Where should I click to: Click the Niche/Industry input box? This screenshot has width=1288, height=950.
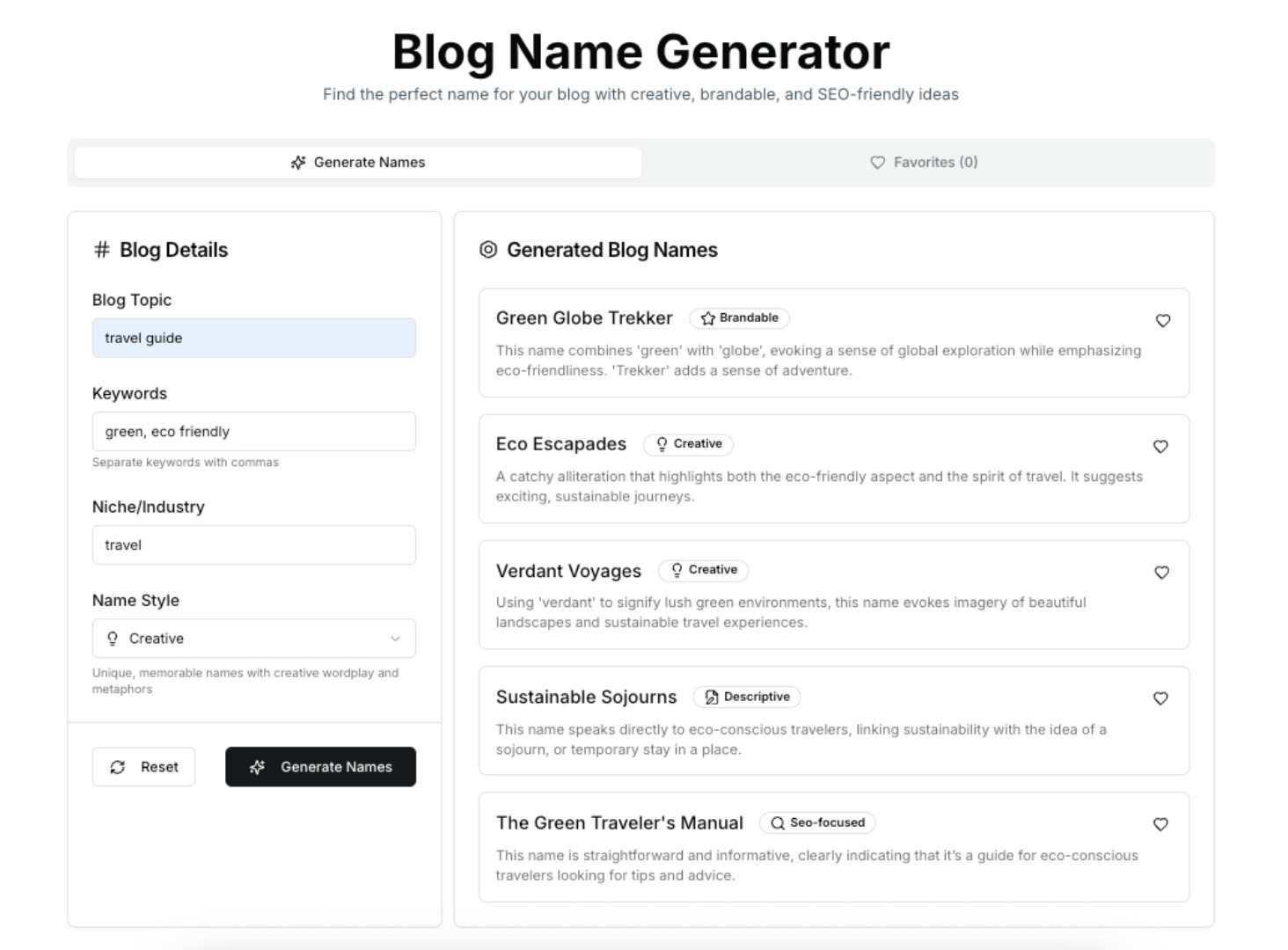pyautogui.click(x=253, y=545)
